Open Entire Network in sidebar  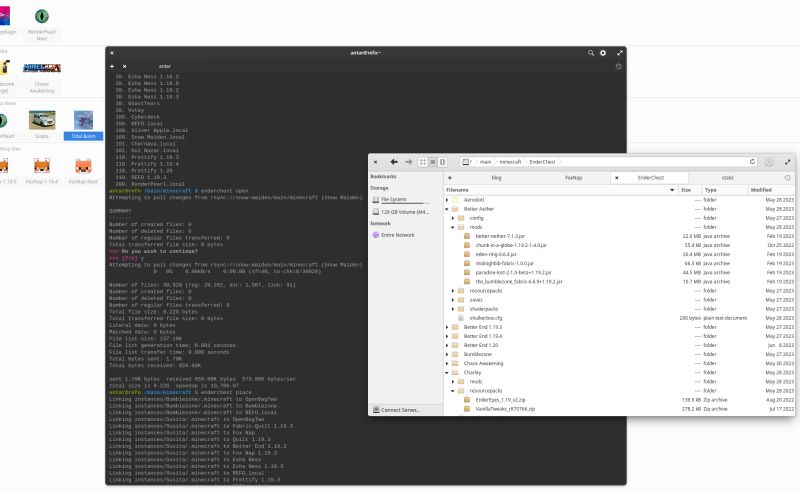pos(393,235)
